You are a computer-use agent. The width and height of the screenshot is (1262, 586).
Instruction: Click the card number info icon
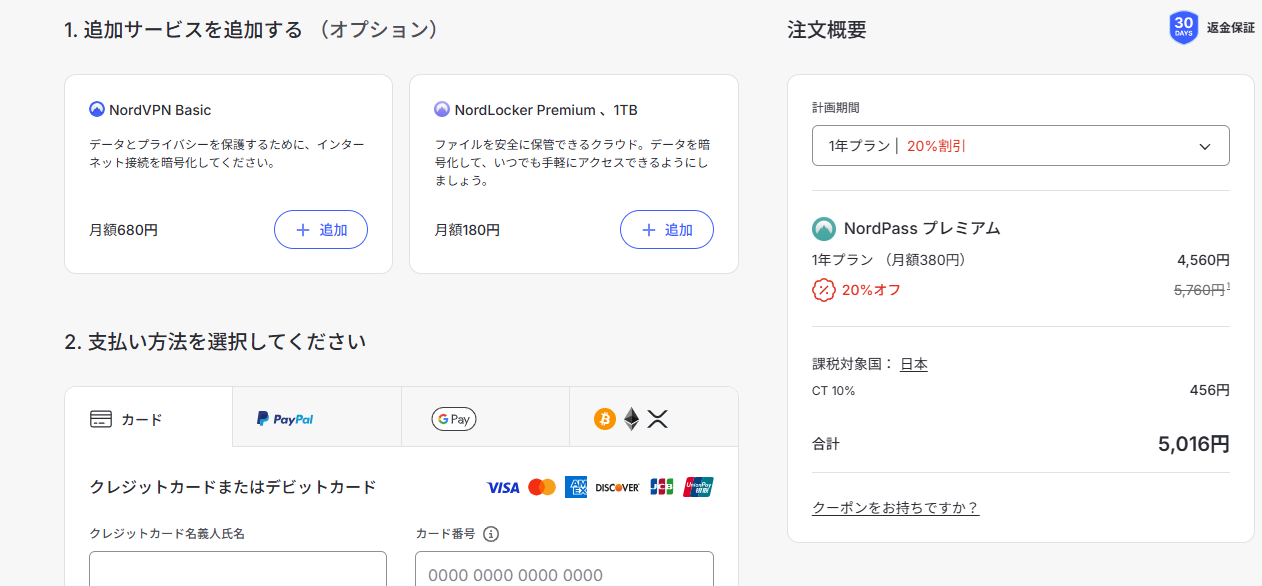[x=490, y=534]
